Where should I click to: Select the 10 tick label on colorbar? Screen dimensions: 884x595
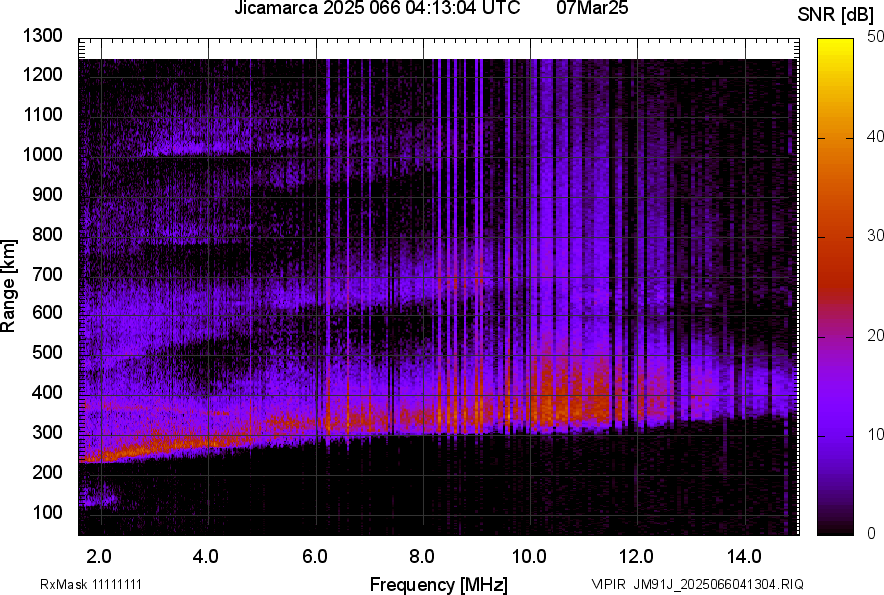click(875, 434)
